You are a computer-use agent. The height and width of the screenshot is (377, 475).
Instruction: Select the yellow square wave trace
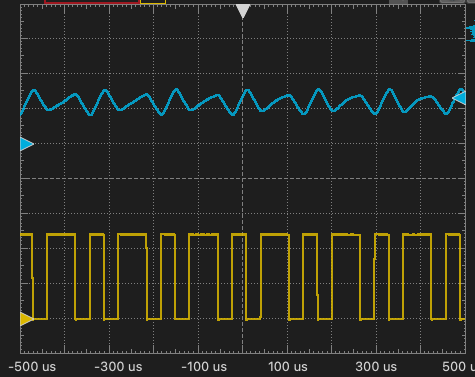tap(243, 277)
